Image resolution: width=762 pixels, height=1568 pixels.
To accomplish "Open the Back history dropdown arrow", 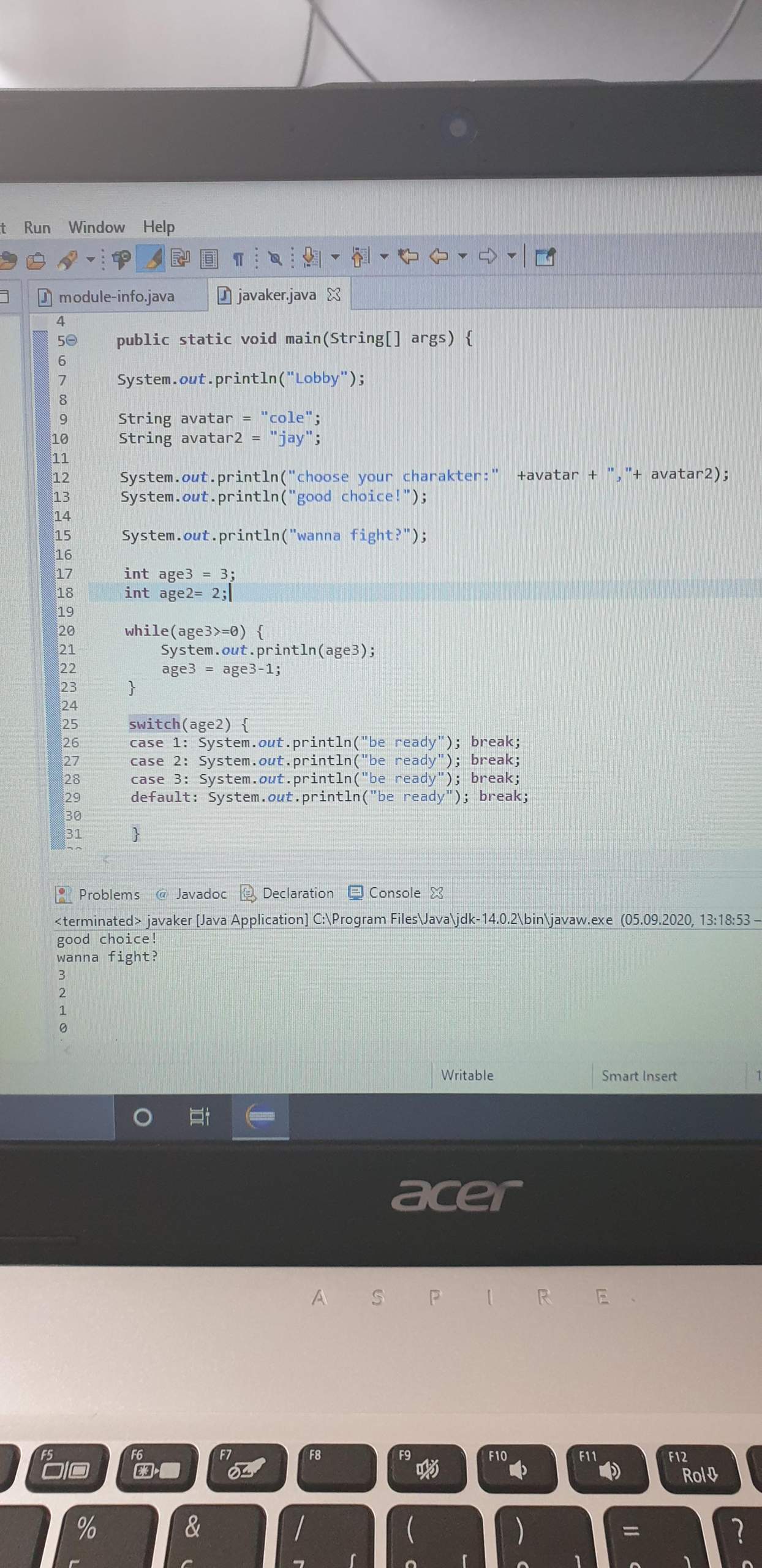I will [x=462, y=256].
